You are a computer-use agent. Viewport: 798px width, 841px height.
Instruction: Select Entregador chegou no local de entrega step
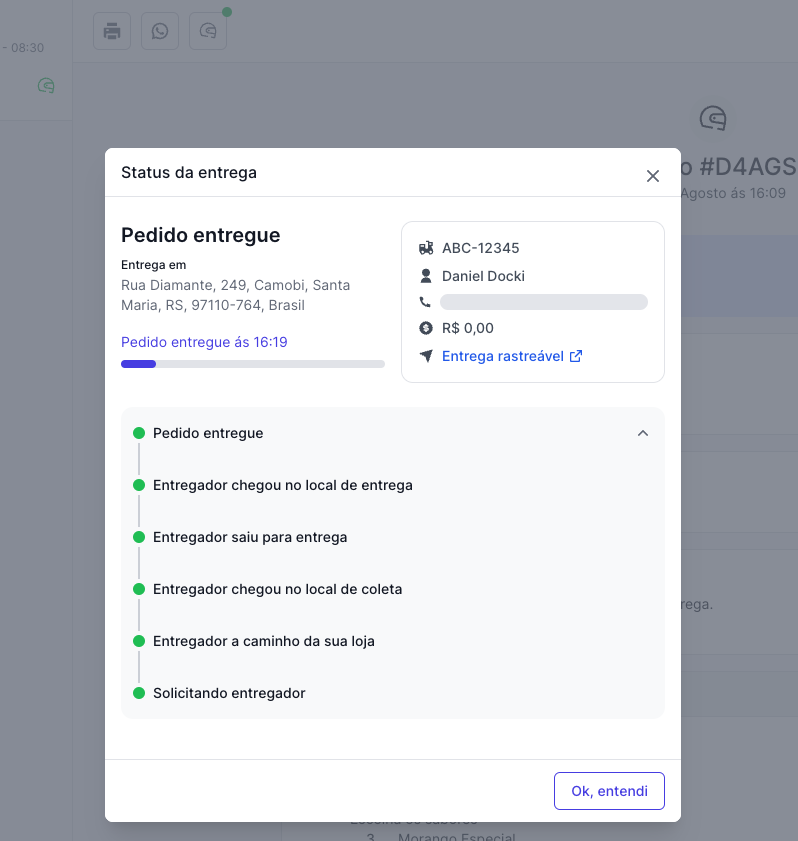click(x=283, y=485)
